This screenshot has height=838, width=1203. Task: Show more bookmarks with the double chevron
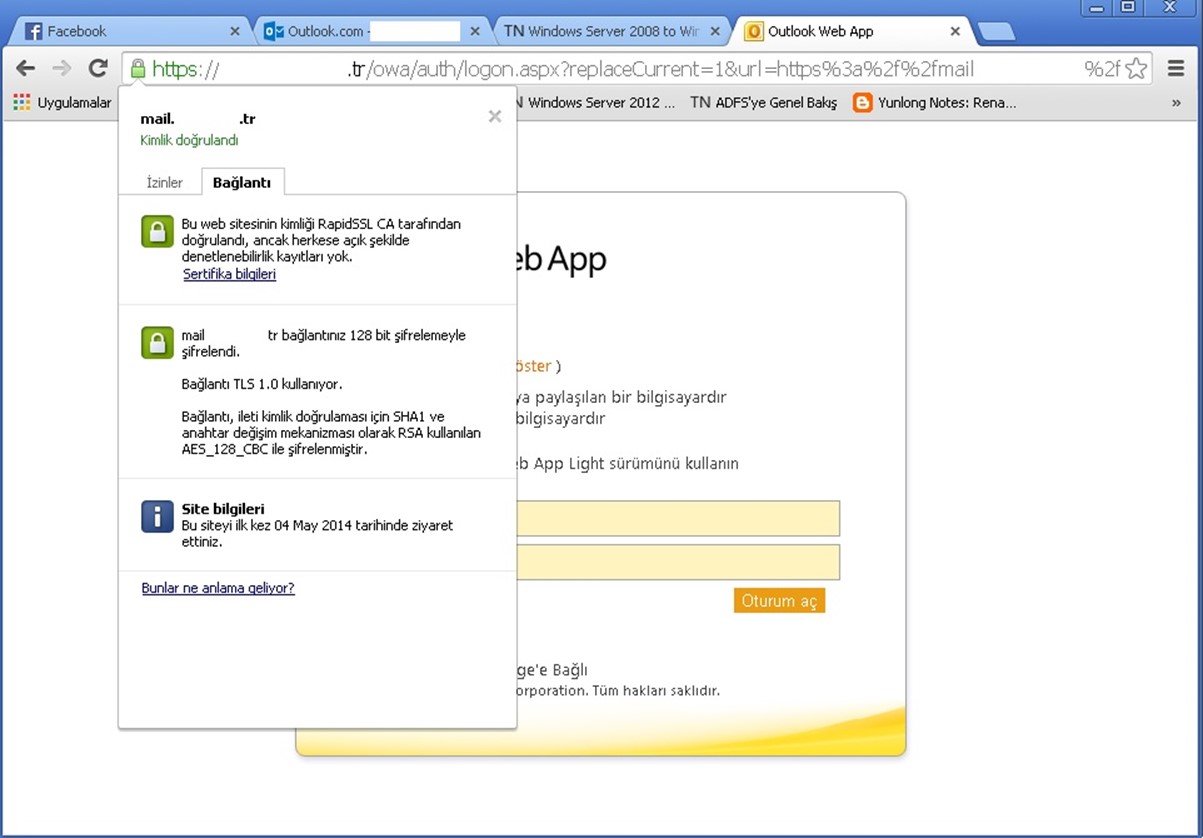[x=1176, y=102]
